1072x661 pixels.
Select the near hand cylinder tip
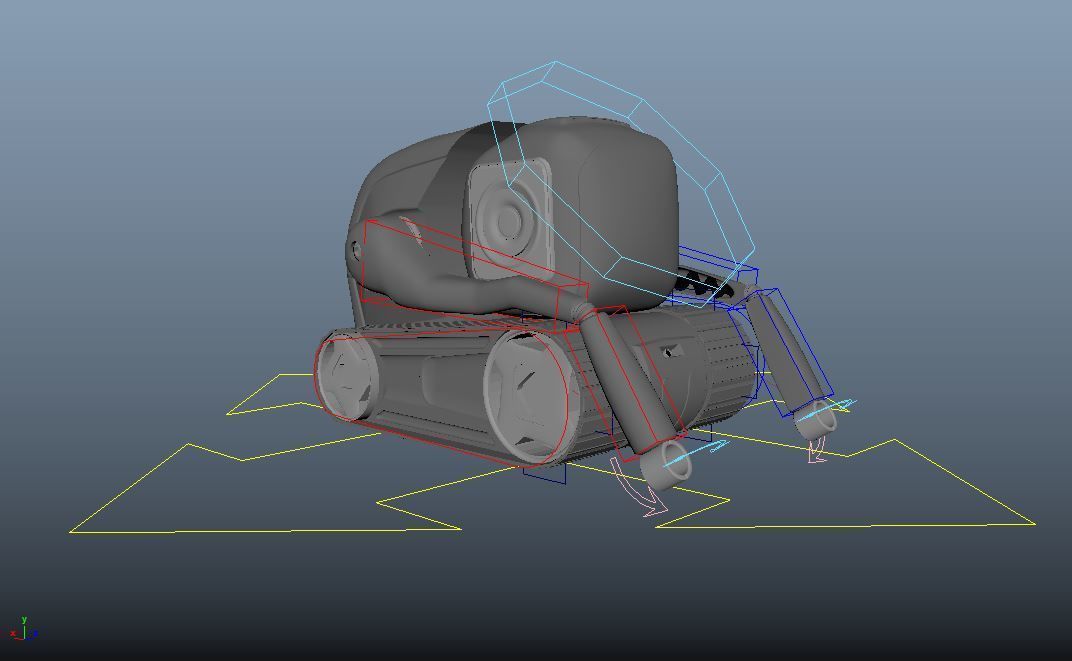pos(666,464)
